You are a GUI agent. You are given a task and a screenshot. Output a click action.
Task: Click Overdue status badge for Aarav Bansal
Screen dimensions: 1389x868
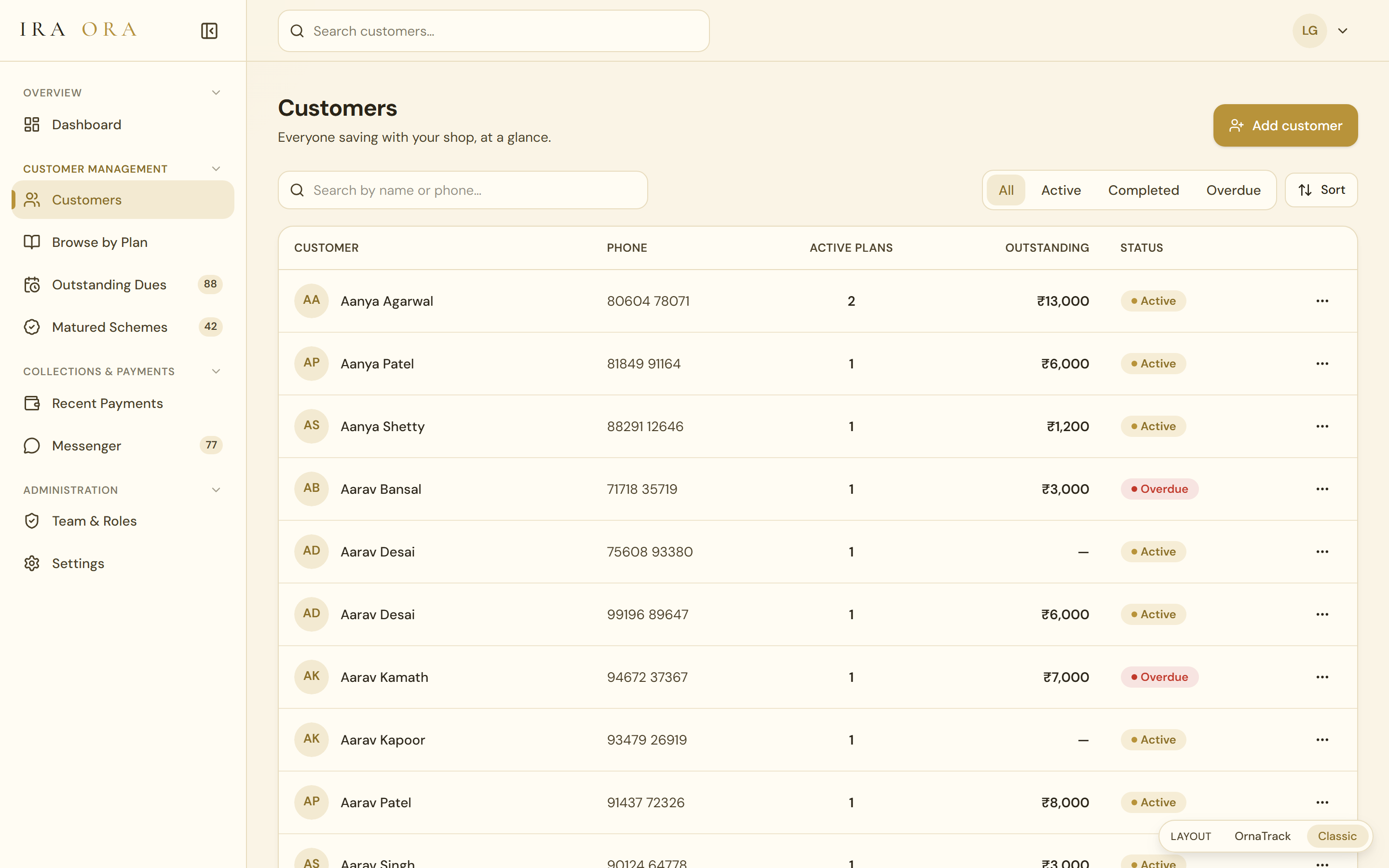pos(1159,489)
